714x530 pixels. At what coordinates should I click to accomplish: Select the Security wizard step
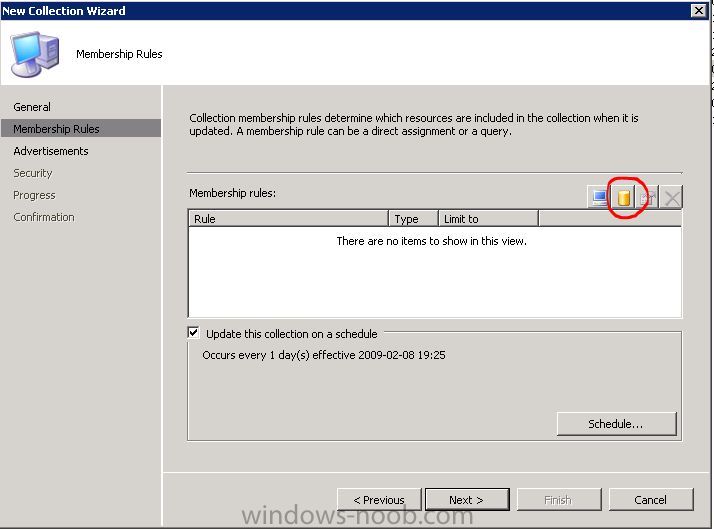click(x=33, y=173)
